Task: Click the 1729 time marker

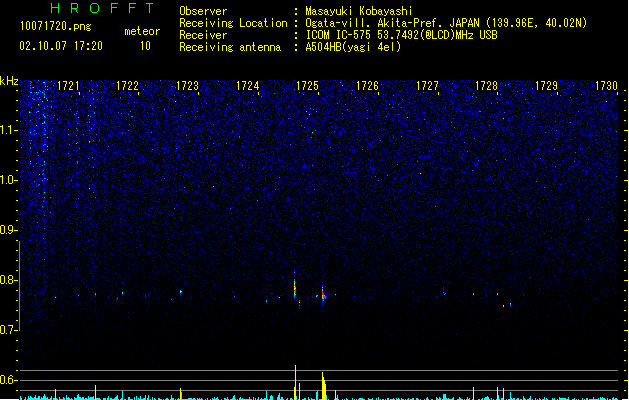Action: (547, 86)
